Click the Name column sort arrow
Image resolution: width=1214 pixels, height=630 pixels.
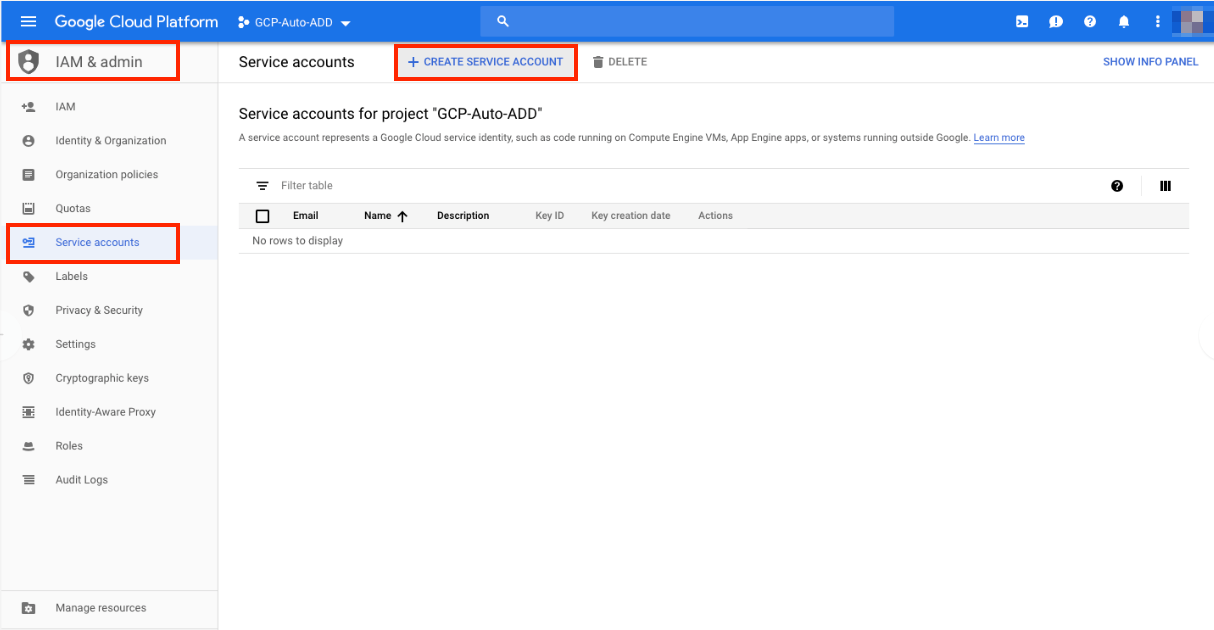pyautogui.click(x=402, y=216)
